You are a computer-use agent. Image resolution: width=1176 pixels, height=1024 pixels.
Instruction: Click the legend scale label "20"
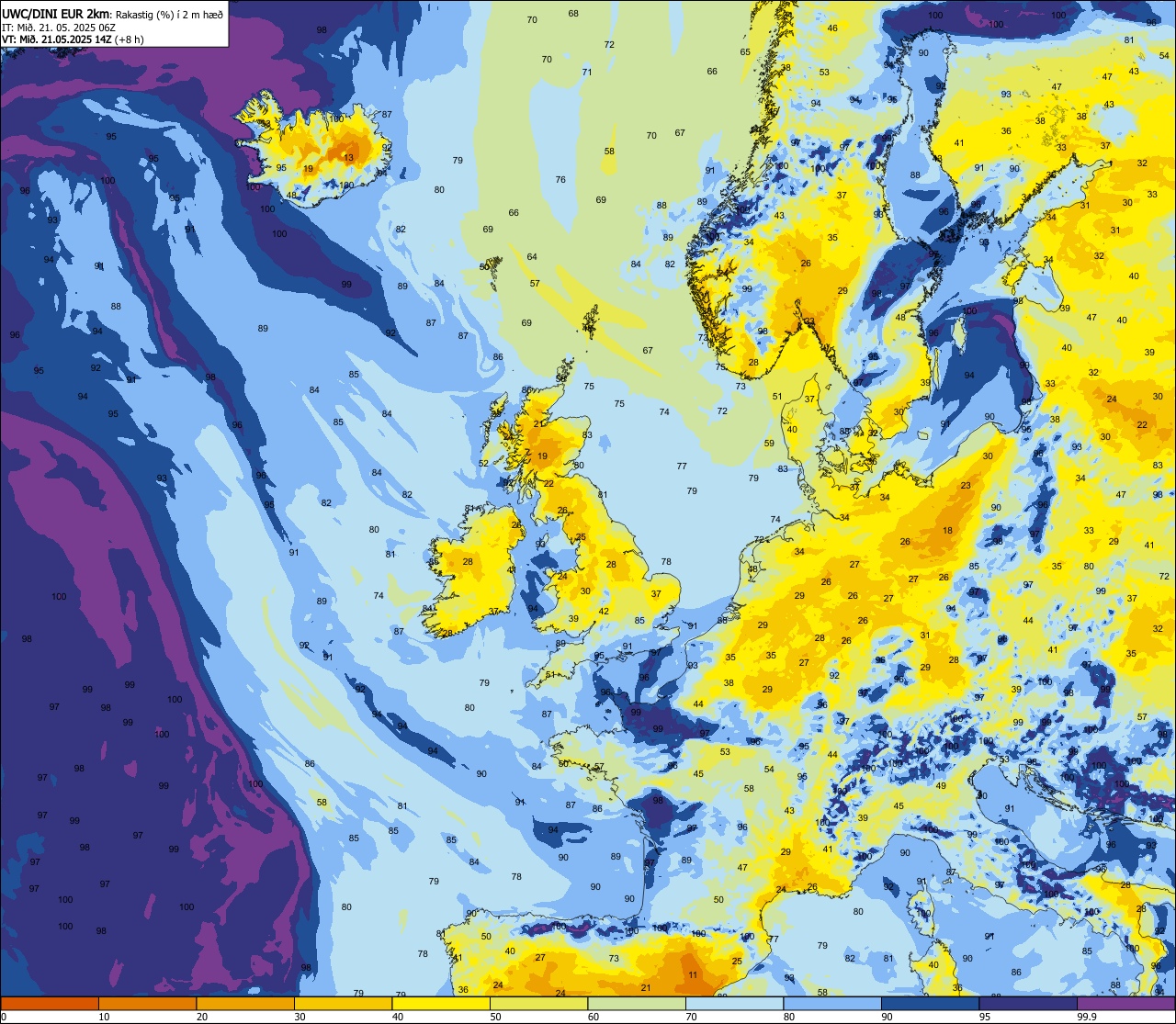click(202, 1017)
